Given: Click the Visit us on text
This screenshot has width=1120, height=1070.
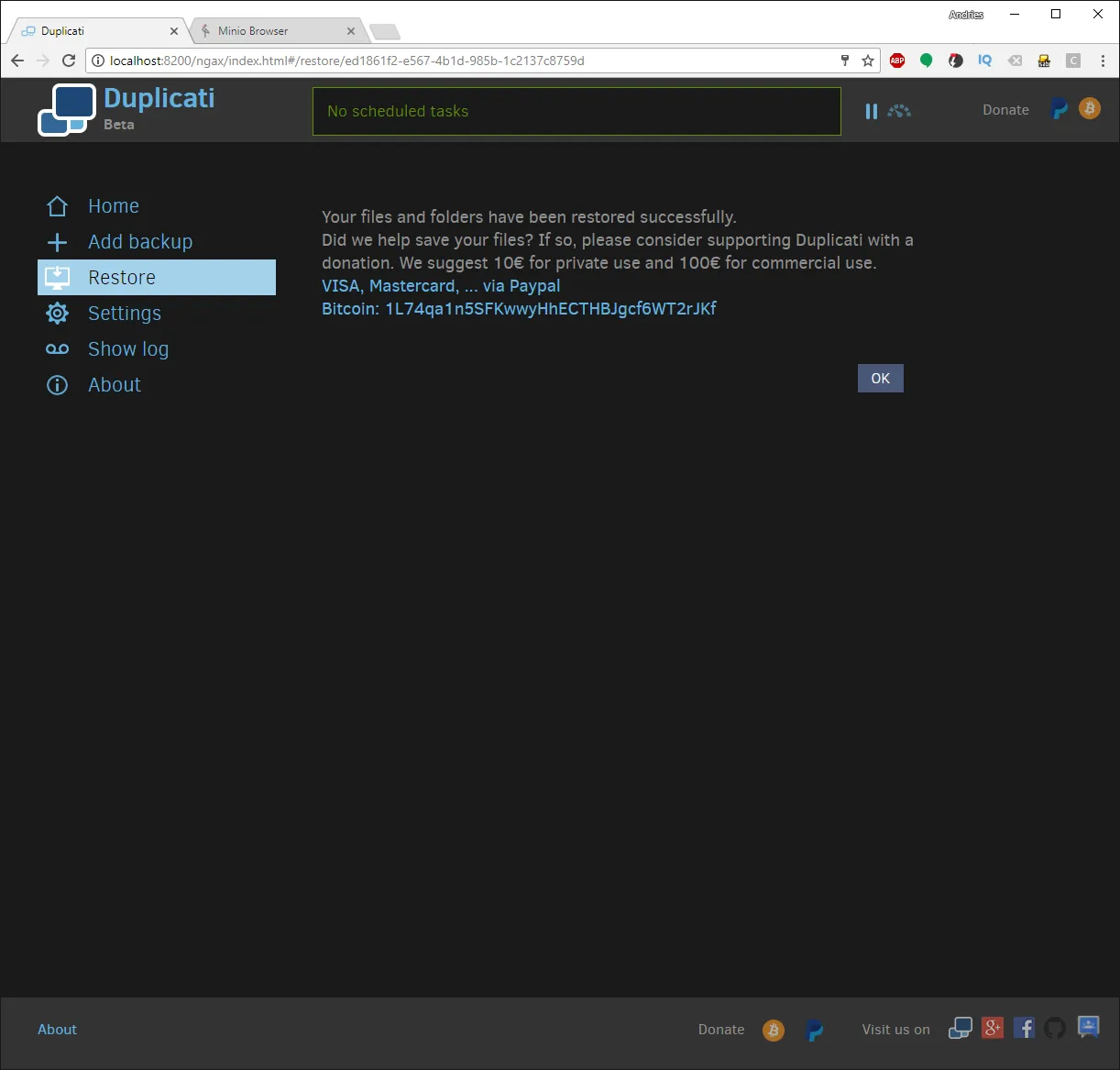Looking at the screenshot, I should 895,1030.
